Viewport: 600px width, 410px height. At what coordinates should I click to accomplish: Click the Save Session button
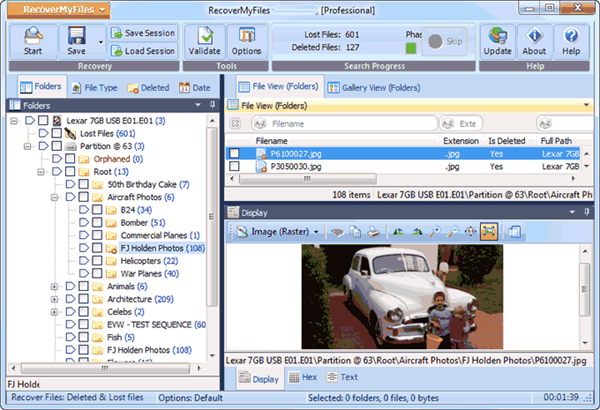143,33
